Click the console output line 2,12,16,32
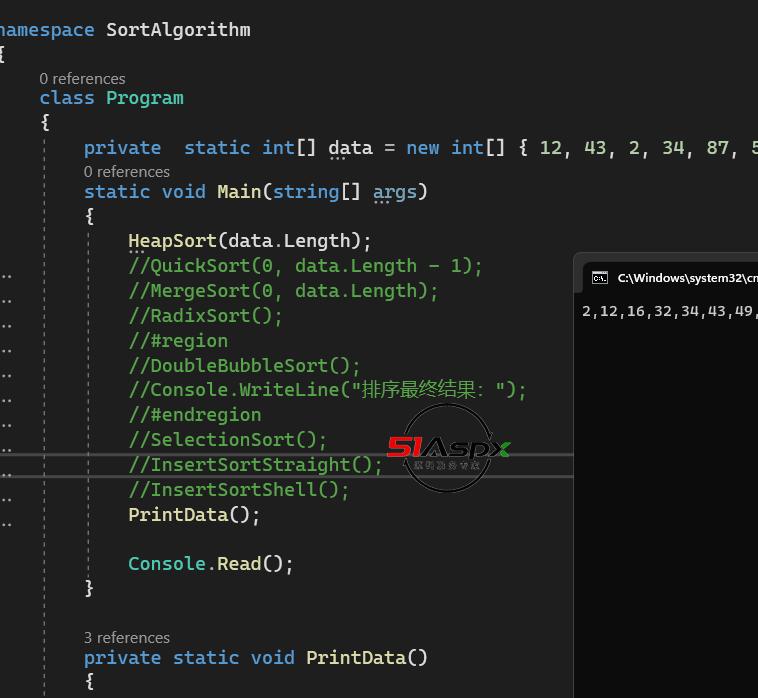758x698 pixels. pos(670,311)
